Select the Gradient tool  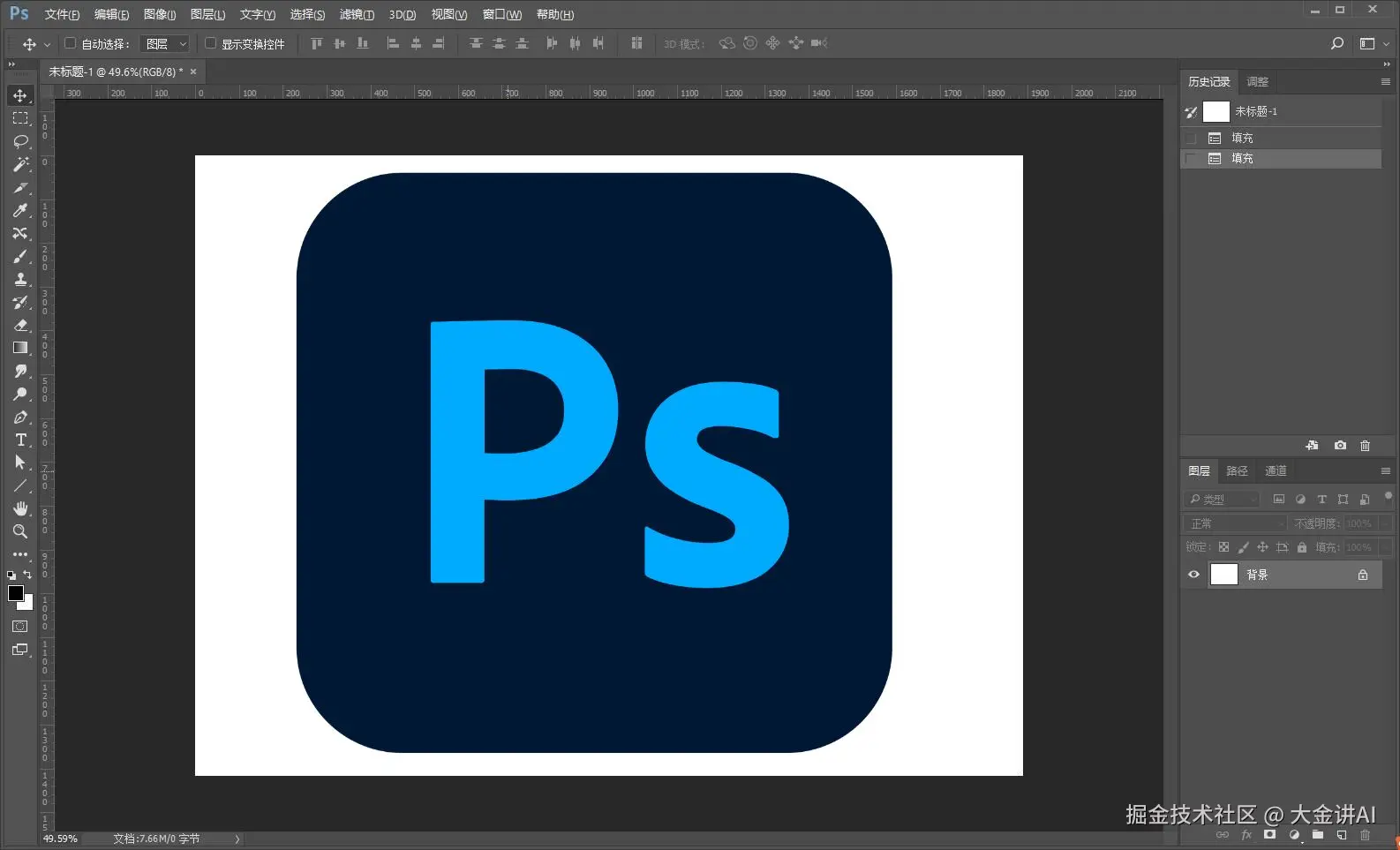click(x=20, y=348)
